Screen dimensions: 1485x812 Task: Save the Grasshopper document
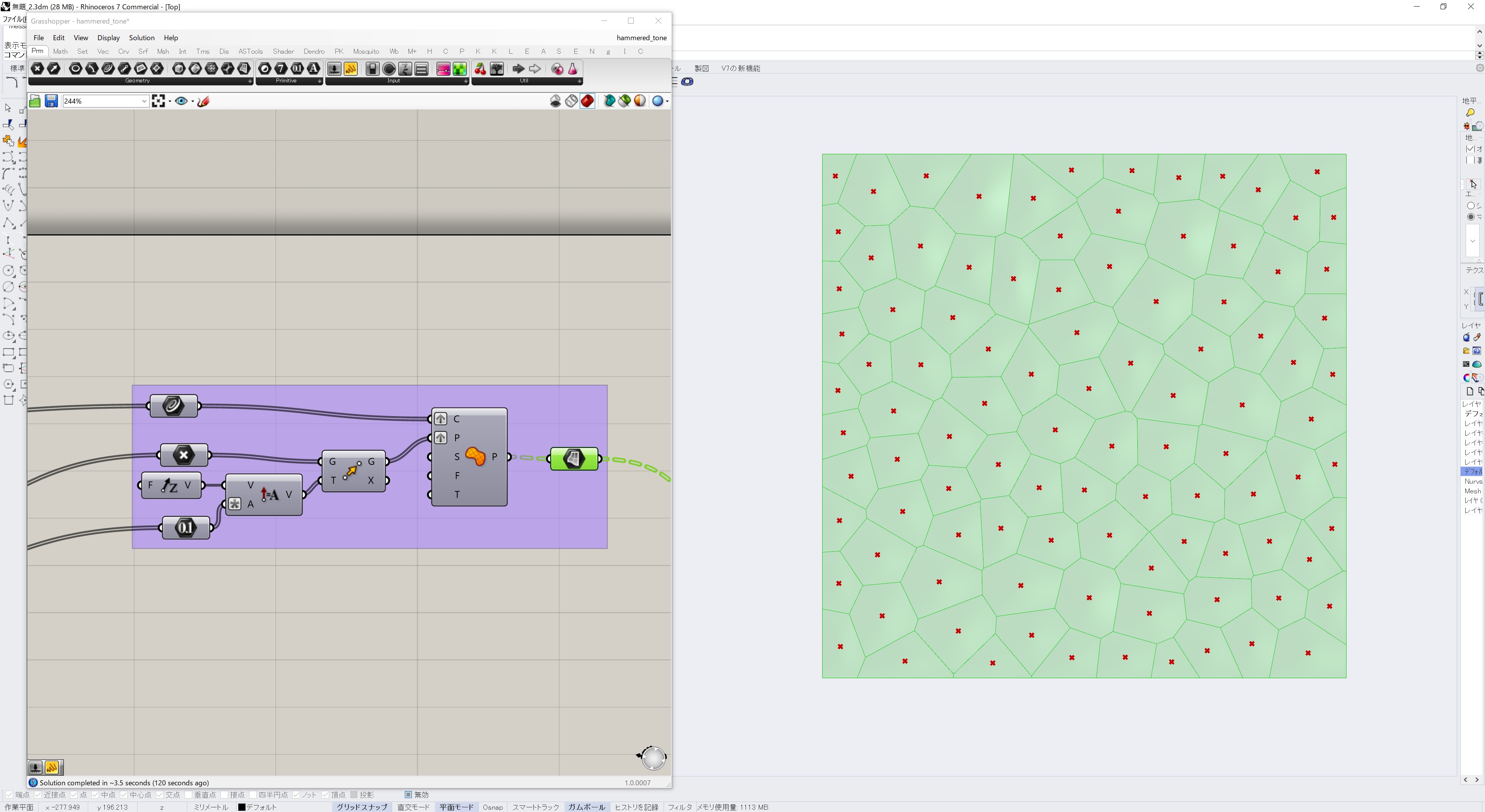51,101
